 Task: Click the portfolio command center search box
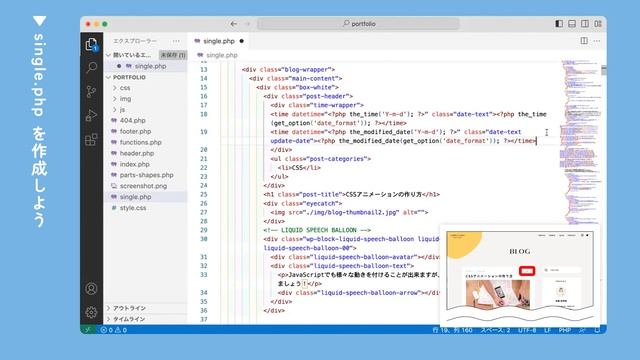pyautogui.click(x=358, y=24)
